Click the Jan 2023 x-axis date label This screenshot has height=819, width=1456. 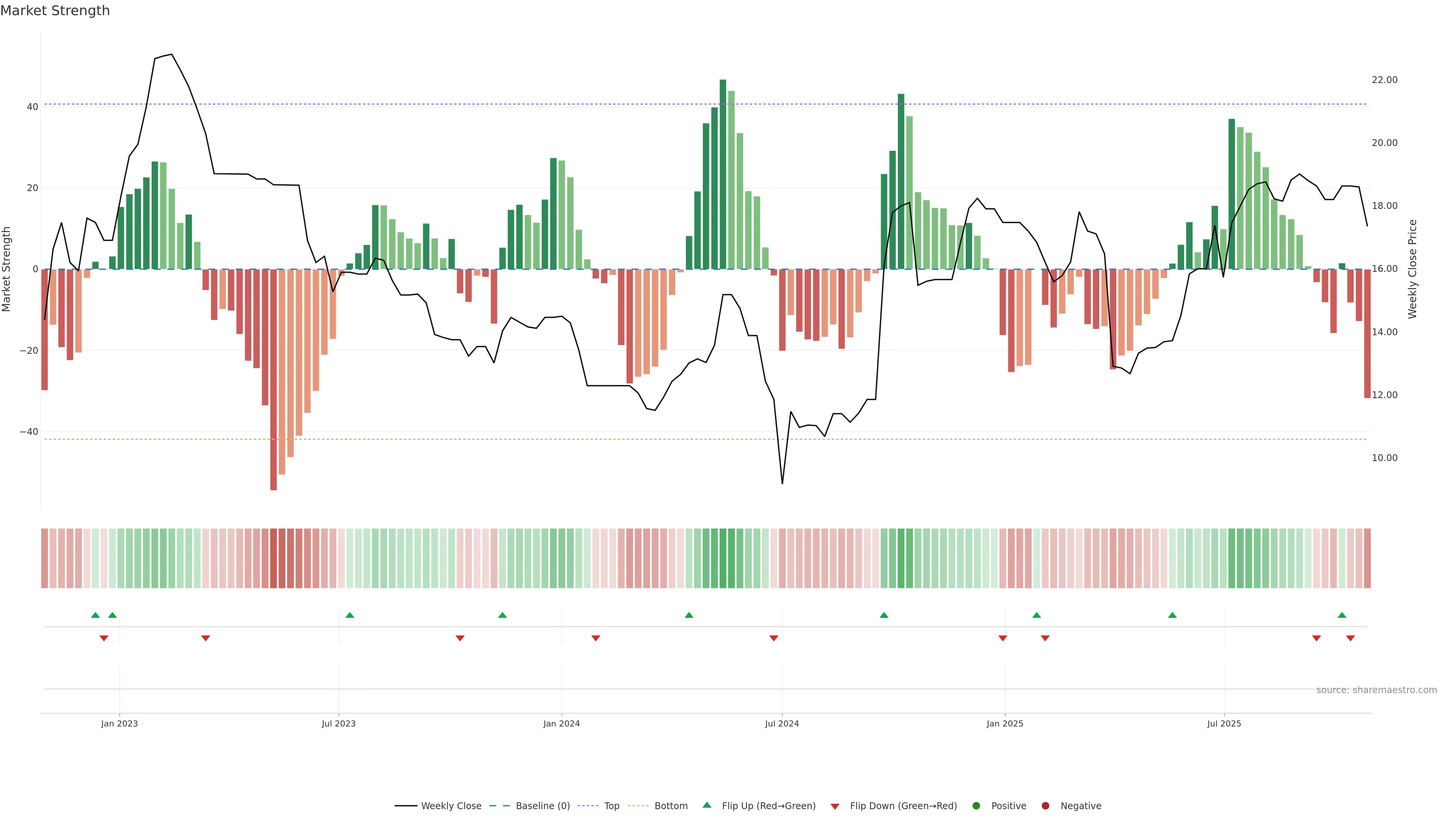(x=119, y=723)
